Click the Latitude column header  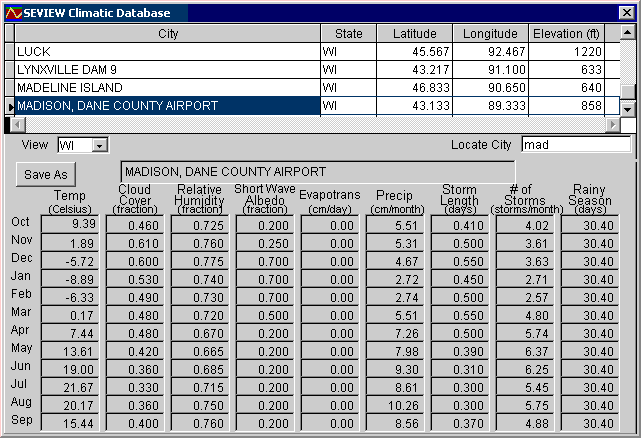point(414,34)
